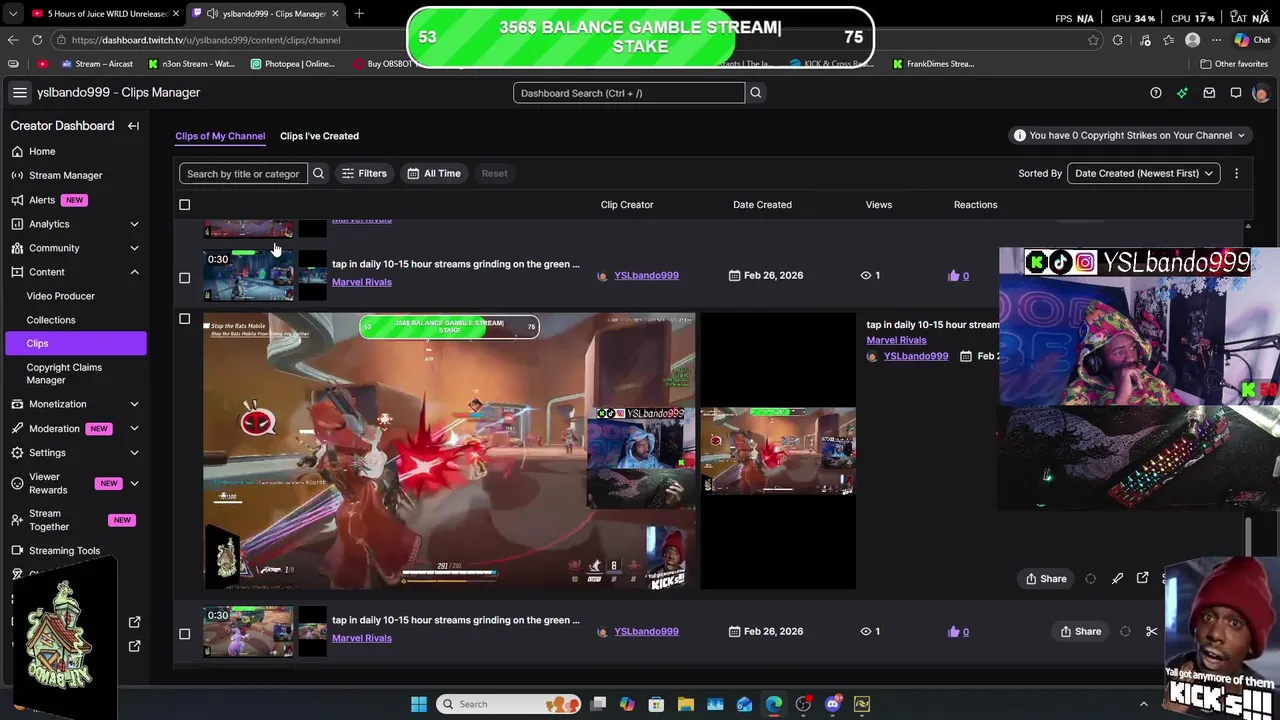Image resolution: width=1280 pixels, height=720 pixels.
Task: Open Stream Manager in the sidebar
Action: [x=65, y=175]
